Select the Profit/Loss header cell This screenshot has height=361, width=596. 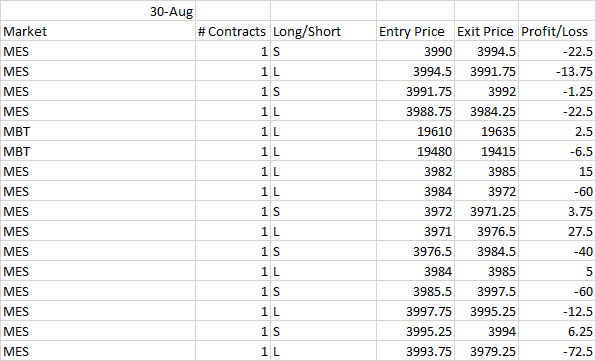click(x=557, y=31)
